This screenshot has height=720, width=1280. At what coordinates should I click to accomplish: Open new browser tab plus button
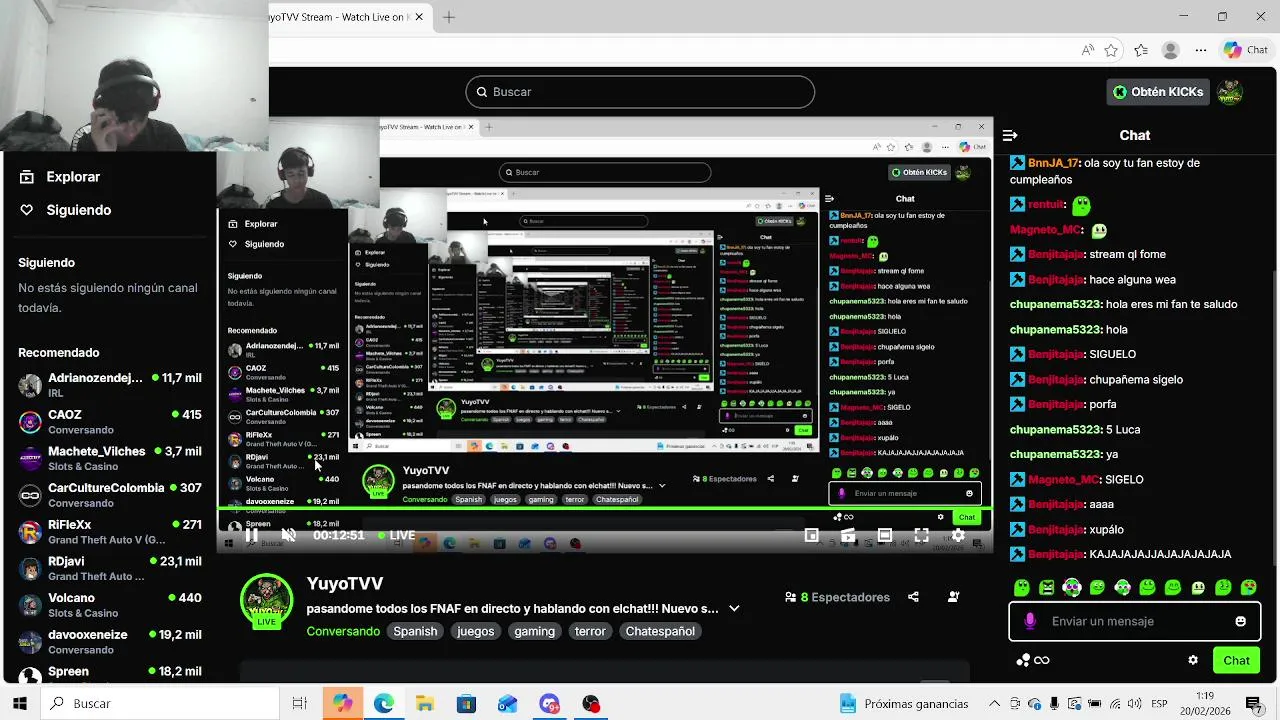coord(449,17)
